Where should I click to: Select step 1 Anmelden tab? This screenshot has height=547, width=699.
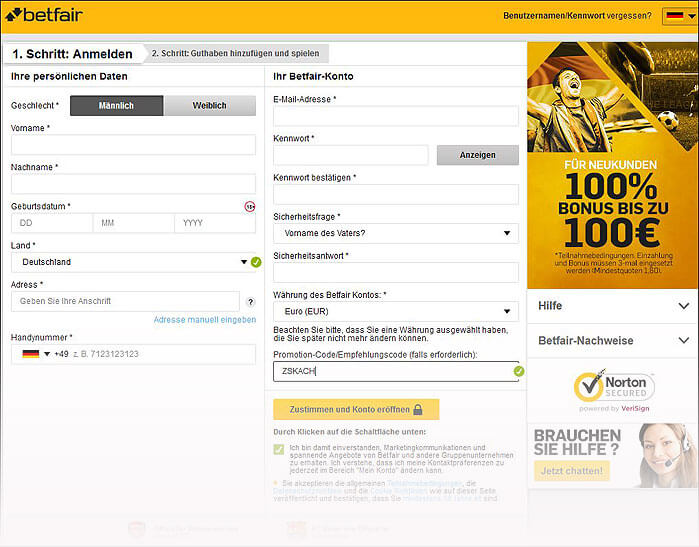click(73, 54)
